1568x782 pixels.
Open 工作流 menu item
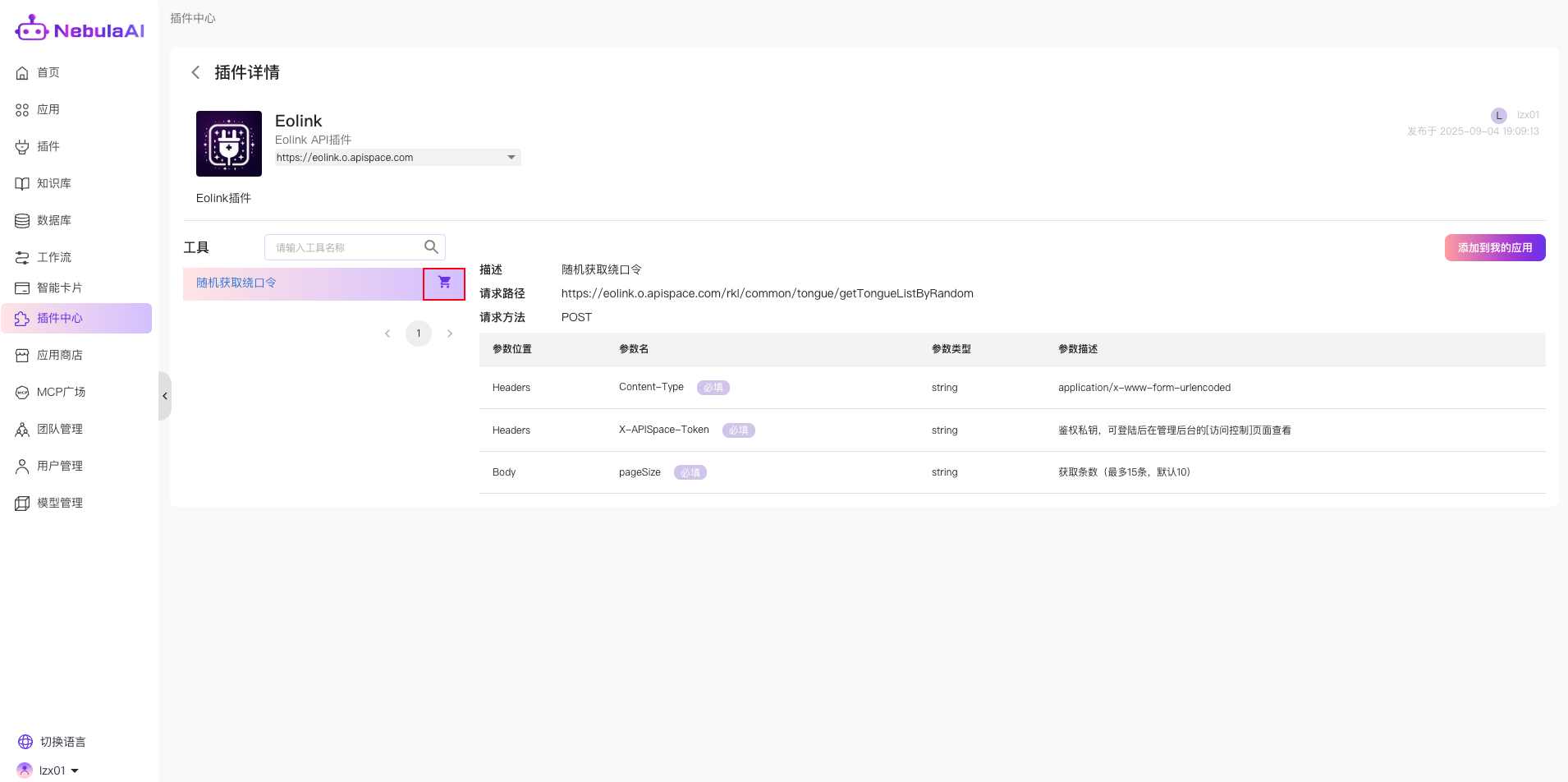click(54, 258)
